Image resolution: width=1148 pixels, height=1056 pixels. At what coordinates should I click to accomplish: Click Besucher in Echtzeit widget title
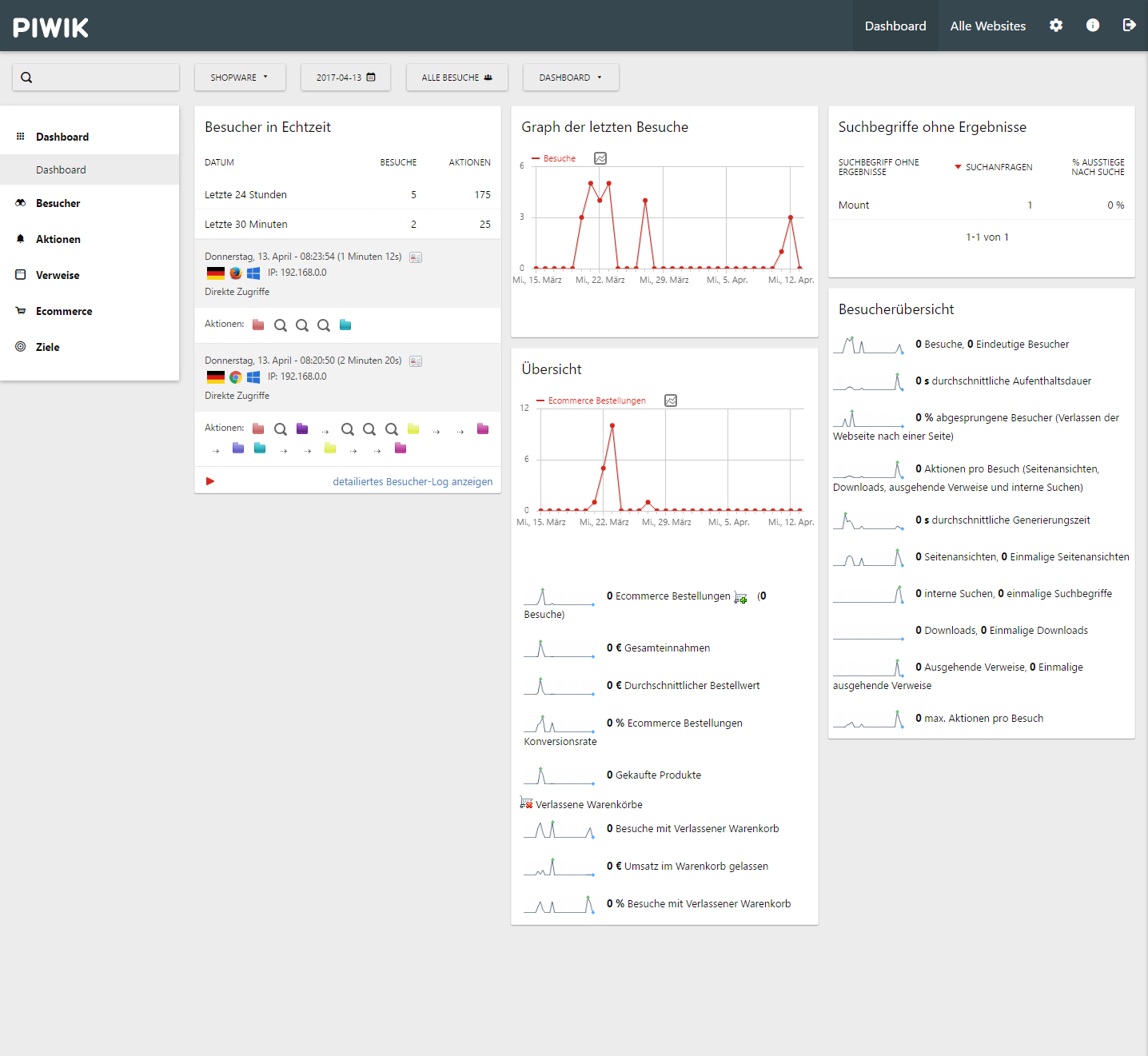click(268, 127)
